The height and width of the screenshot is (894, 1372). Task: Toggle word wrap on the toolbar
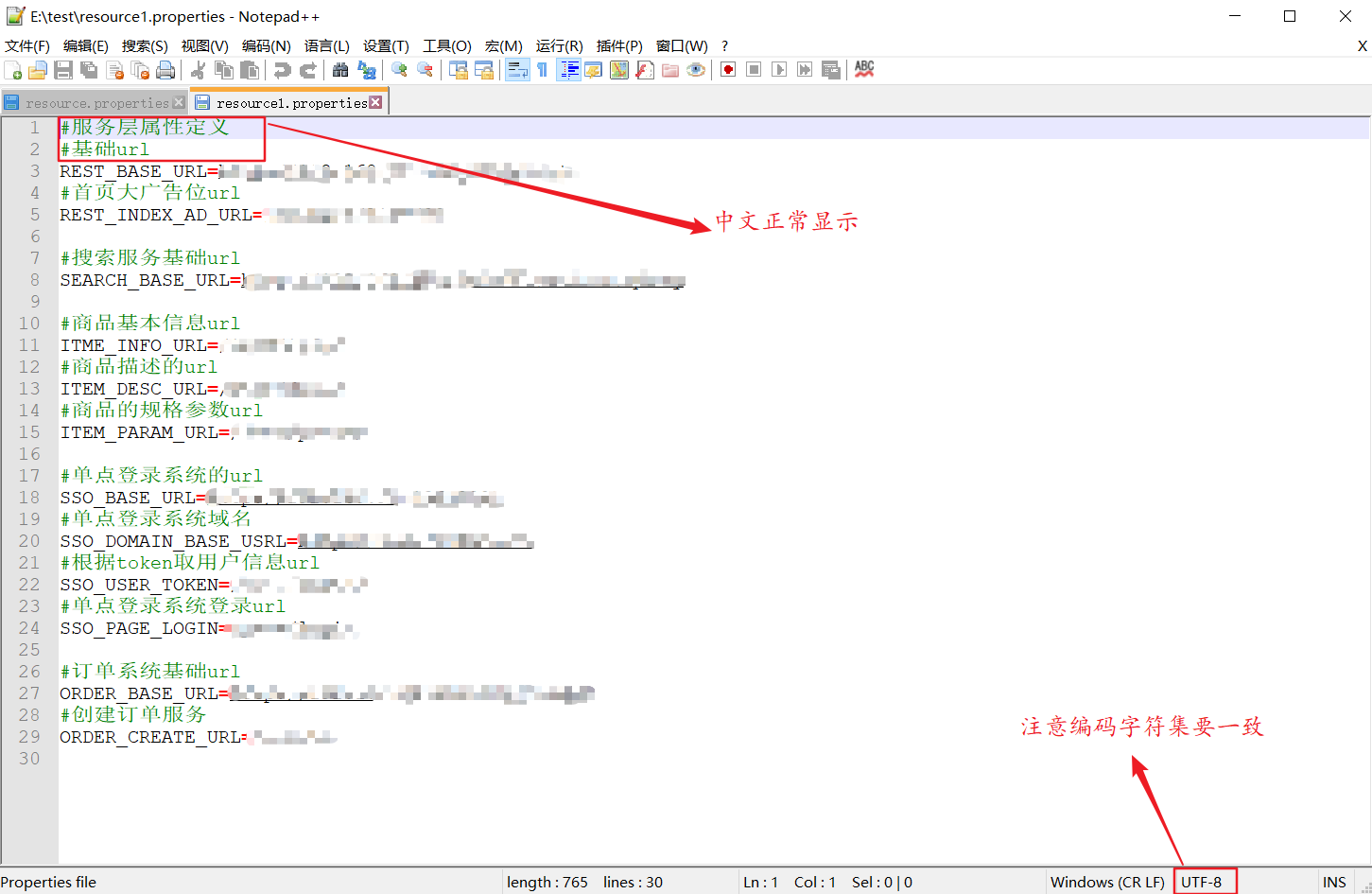pos(516,69)
